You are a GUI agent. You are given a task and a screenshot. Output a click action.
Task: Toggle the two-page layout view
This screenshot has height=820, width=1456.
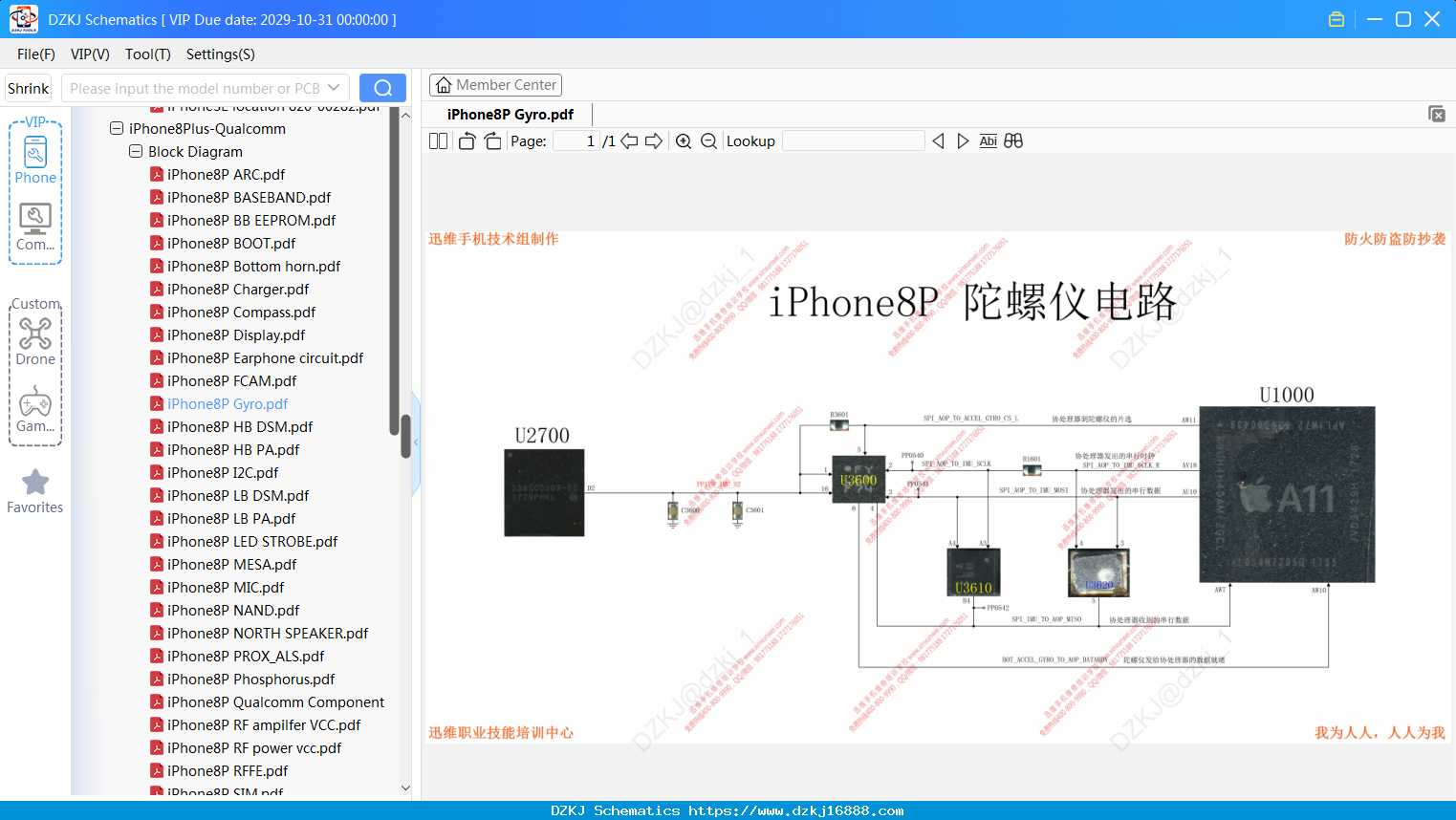click(438, 141)
